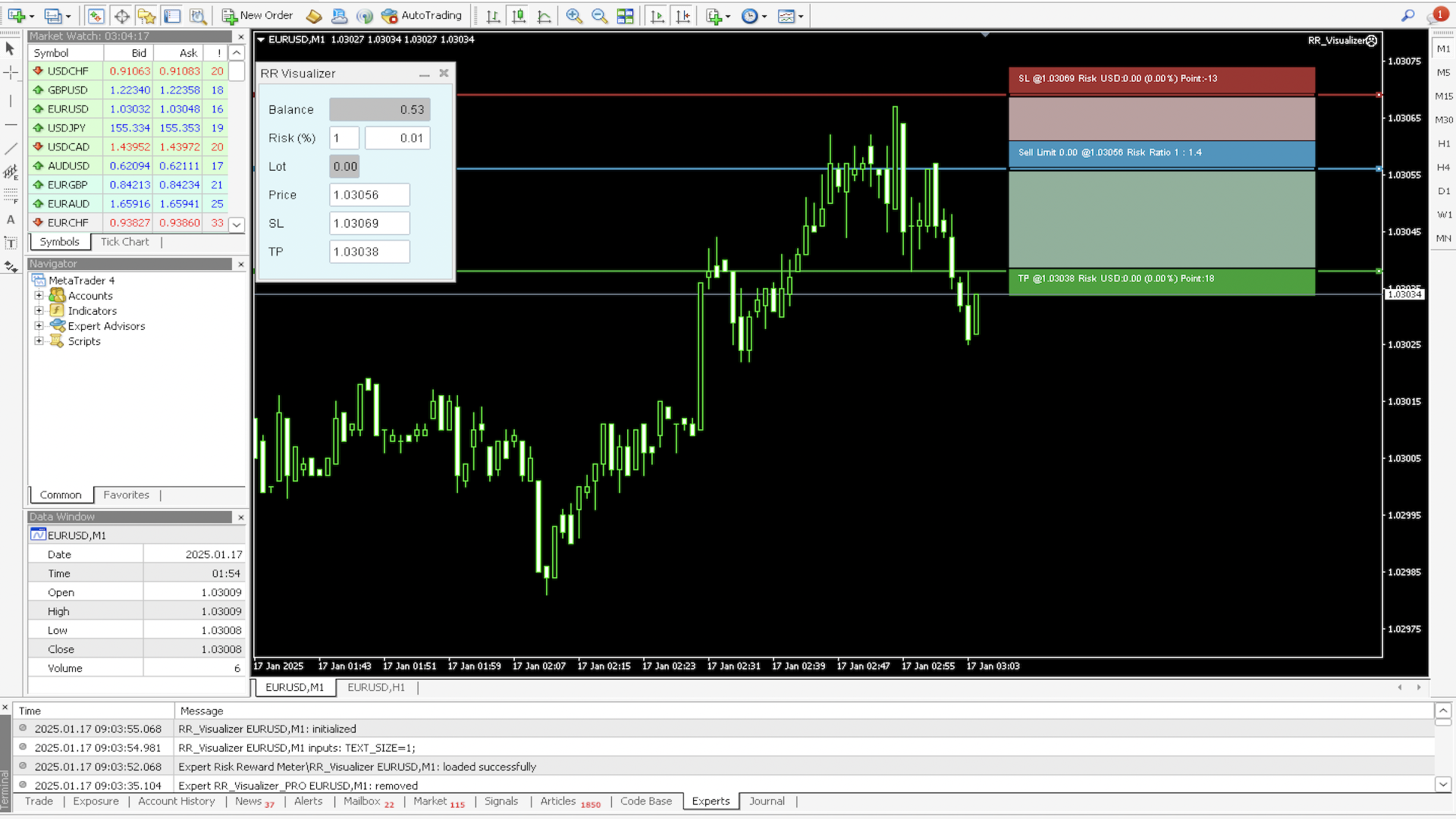The width and height of the screenshot is (1456, 819).
Task: Open new chart toolbar icon
Action: click(x=17, y=15)
